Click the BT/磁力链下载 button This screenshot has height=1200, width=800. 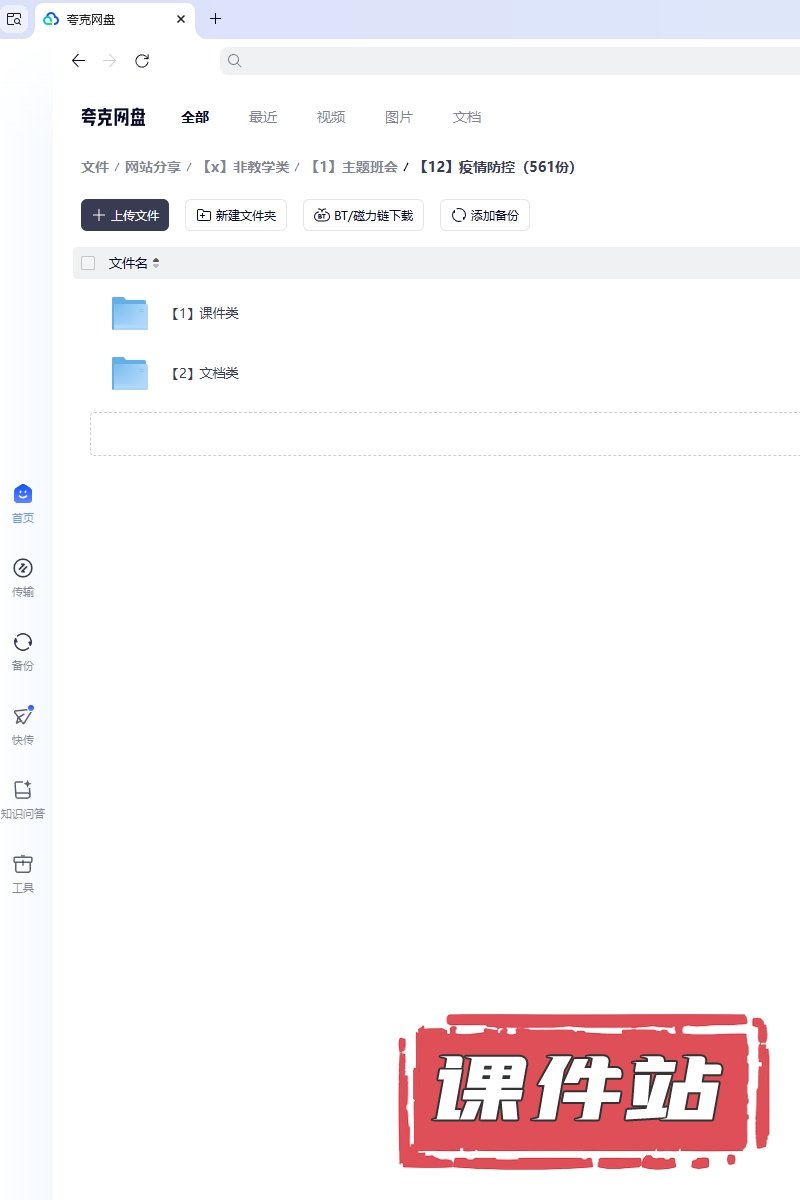[x=363, y=215]
